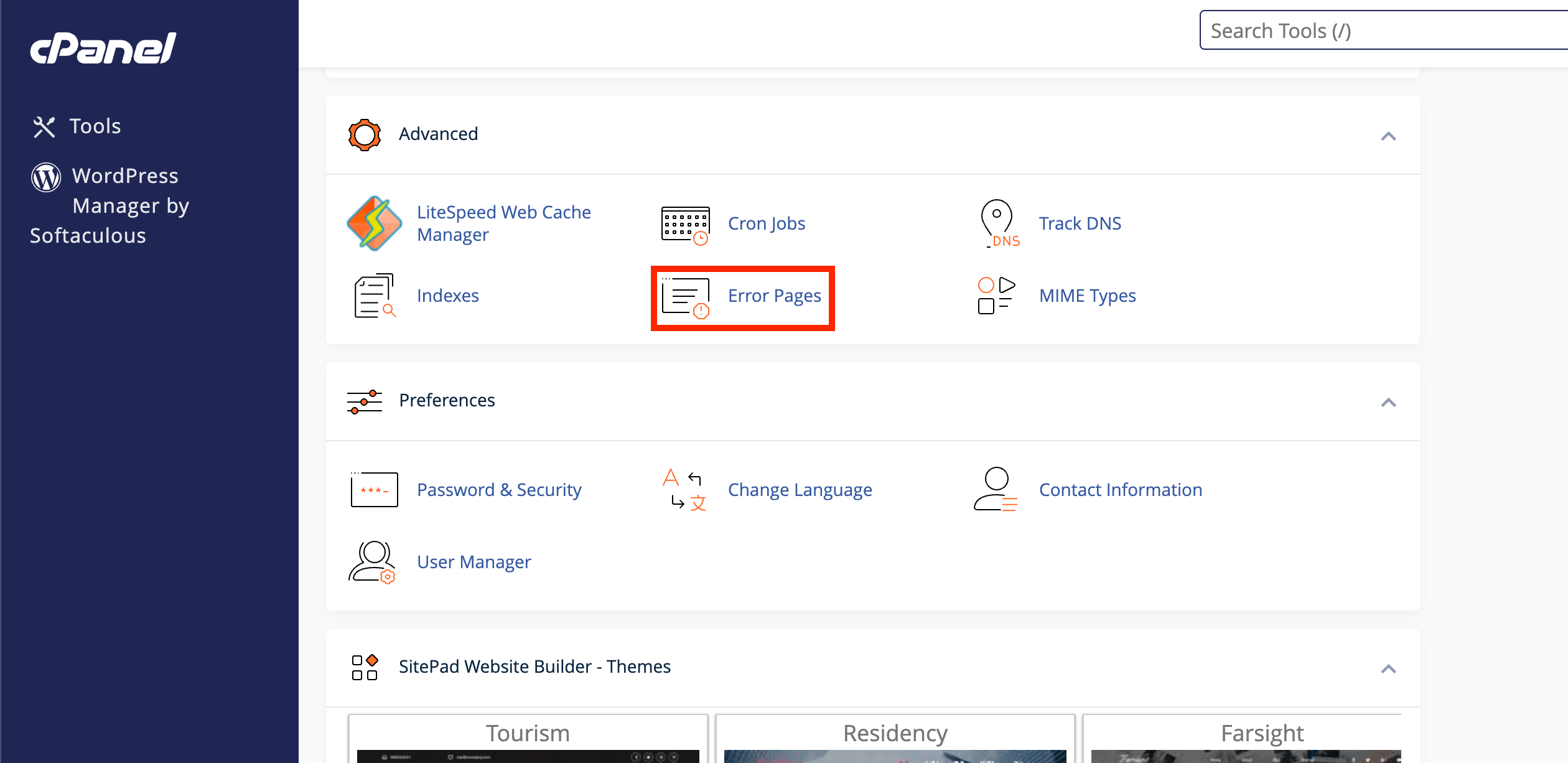Click SitePad Website Builder - Themes heading
Screen dimensions: 1568x763
tap(534, 667)
